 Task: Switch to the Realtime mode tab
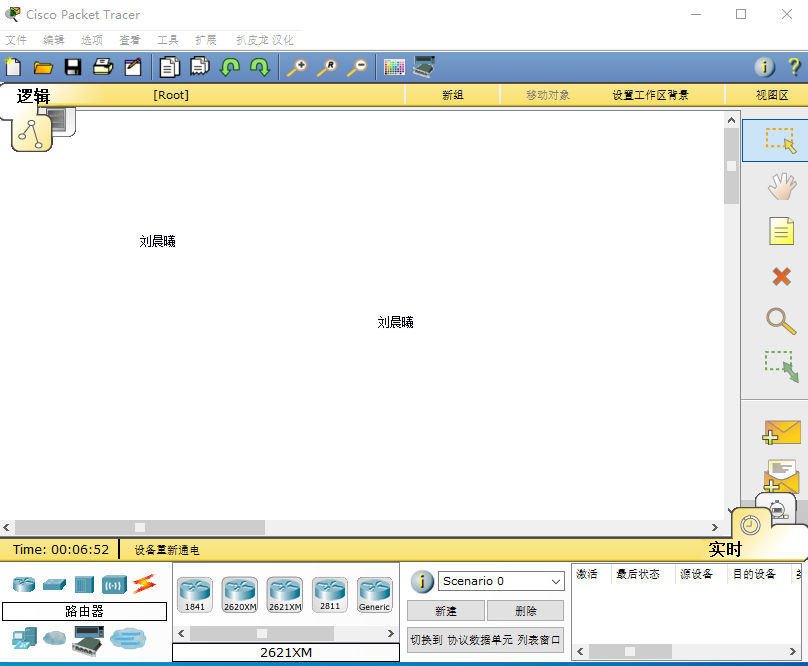[750, 526]
